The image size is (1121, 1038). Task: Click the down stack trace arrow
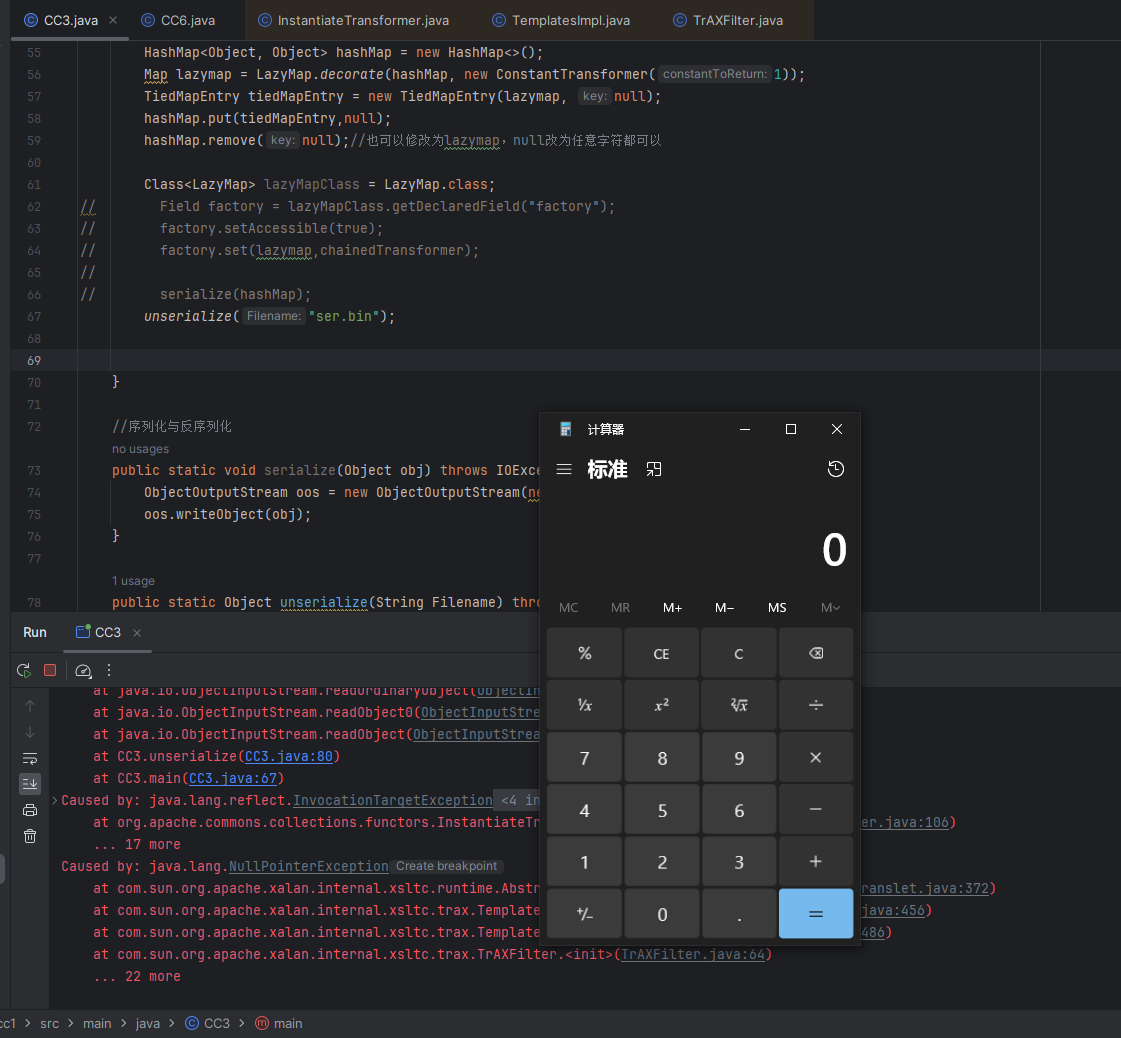pos(30,732)
